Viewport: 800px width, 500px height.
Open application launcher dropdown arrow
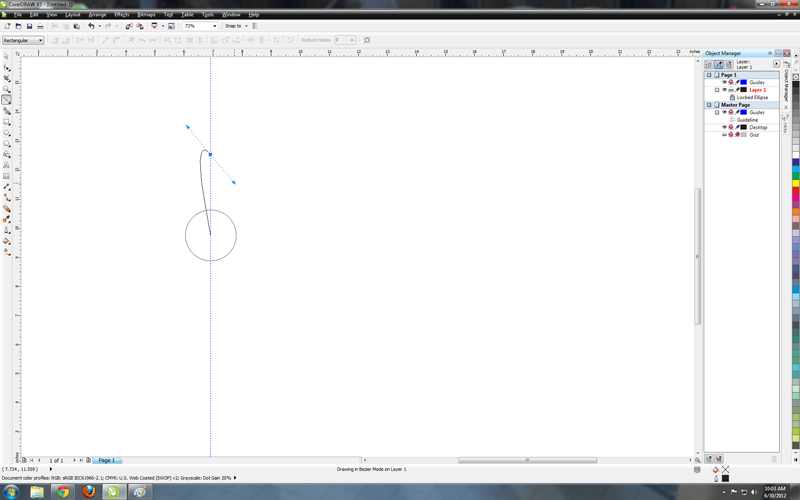click(x=163, y=26)
